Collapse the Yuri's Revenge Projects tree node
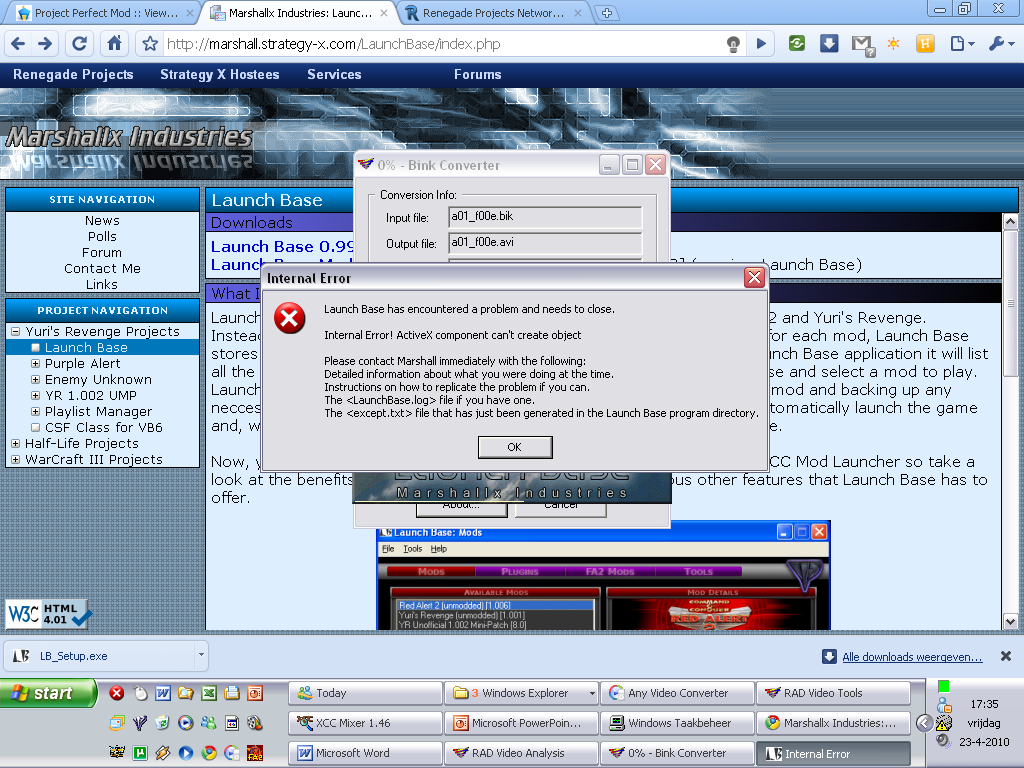Screen dimensions: 1024x768 point(16,332)
